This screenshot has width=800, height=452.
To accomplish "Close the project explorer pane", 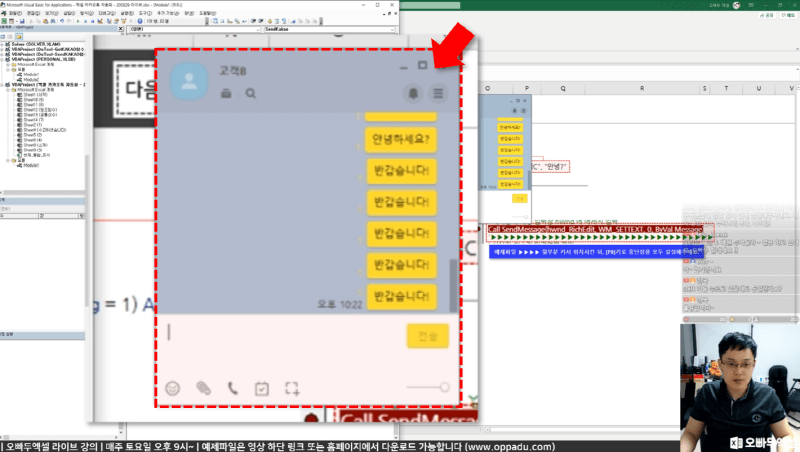I will (x=120, y=29).
